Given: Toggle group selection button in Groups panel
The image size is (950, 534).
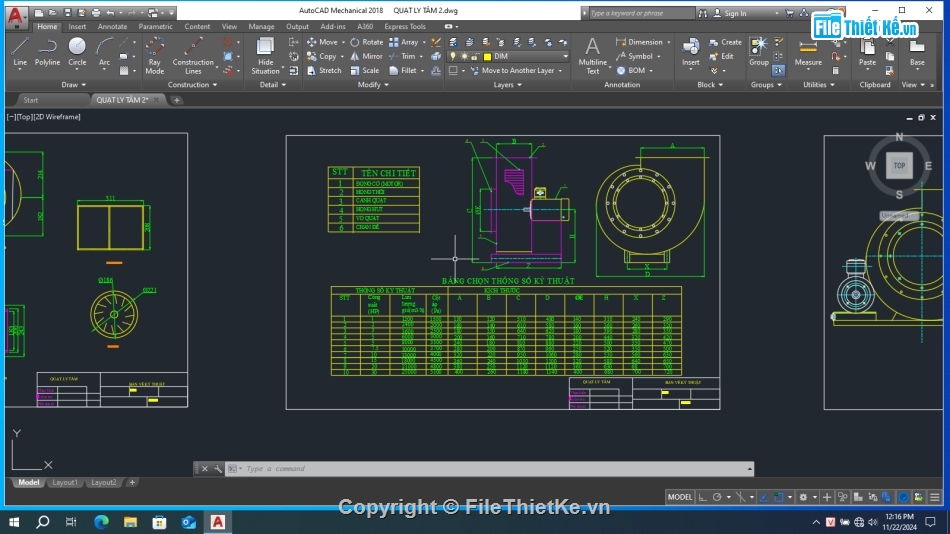Looking at the screenshot, I should coord(779,70).
